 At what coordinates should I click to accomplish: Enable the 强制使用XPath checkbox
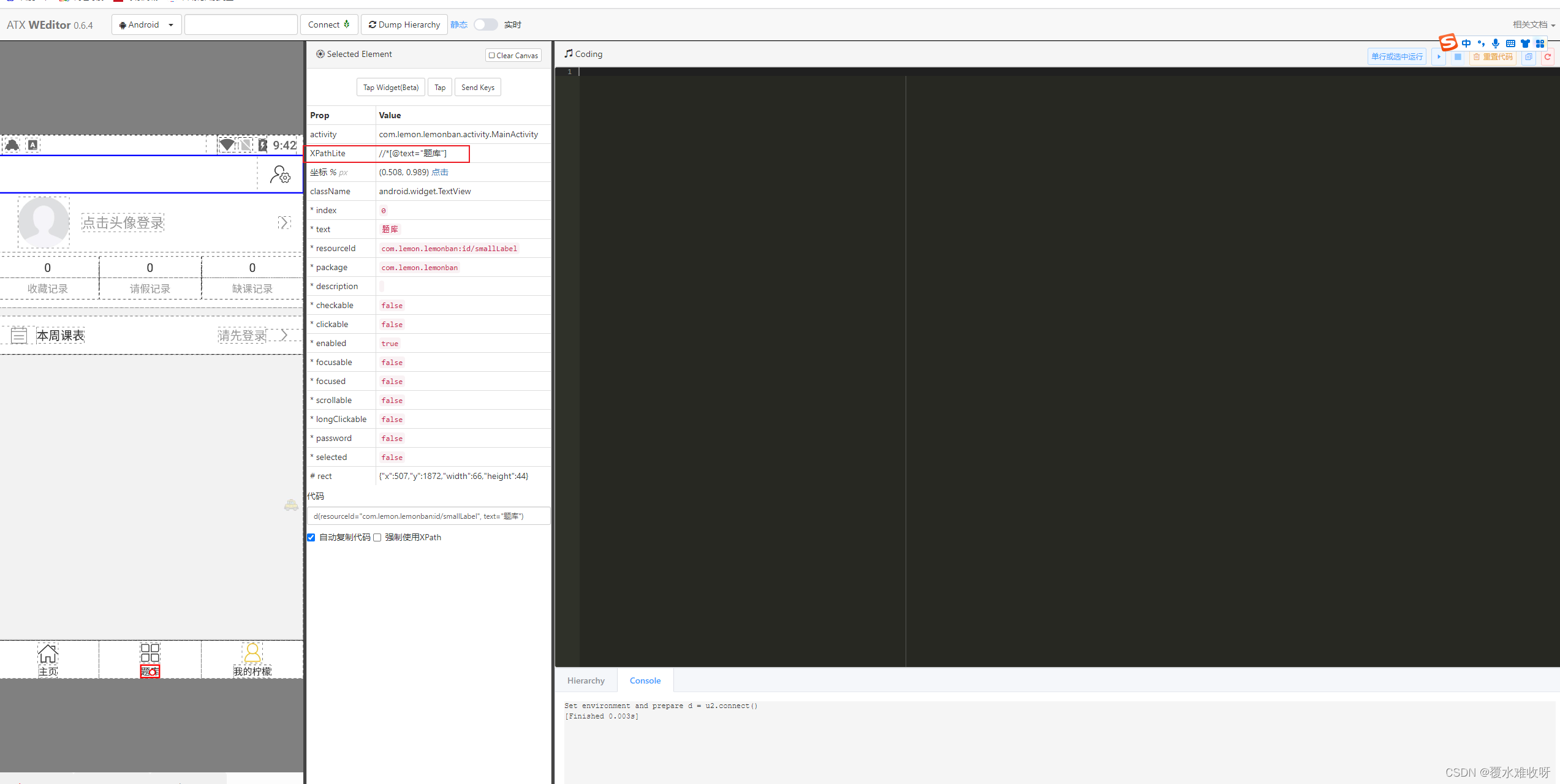(377, 537)
